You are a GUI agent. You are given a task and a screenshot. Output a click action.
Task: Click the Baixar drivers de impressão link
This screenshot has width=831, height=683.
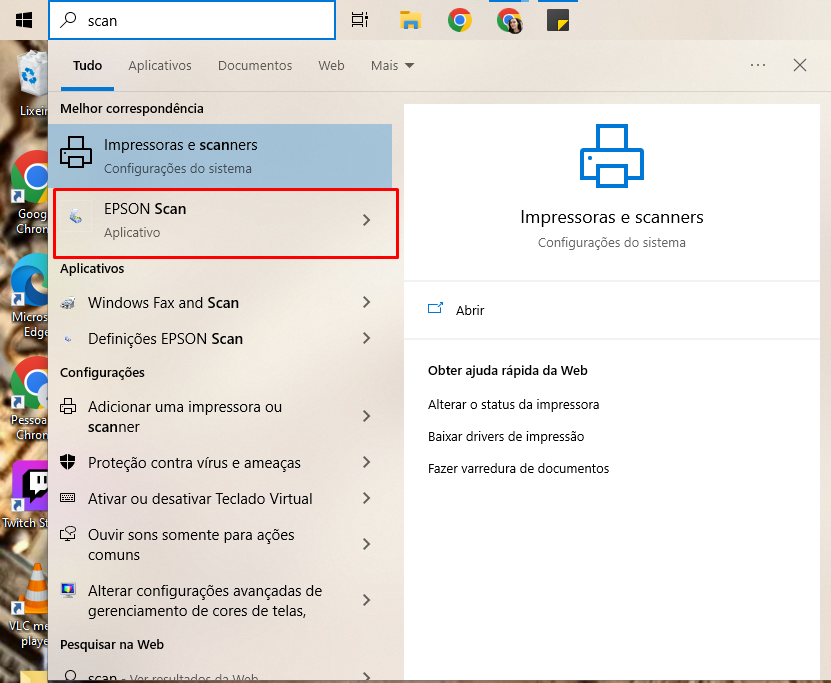(x=506, y=437)
